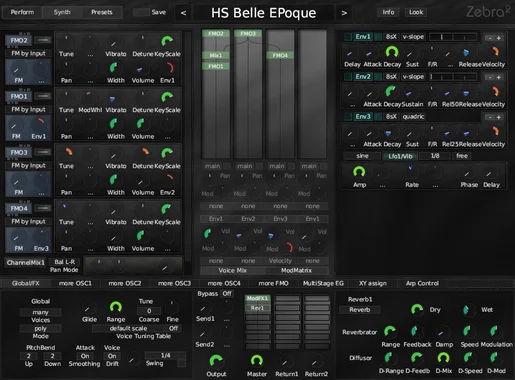This screenshot has height=380, width=515.
Task: Turn the Reverb Wet knob
Action: pos(466,310)
